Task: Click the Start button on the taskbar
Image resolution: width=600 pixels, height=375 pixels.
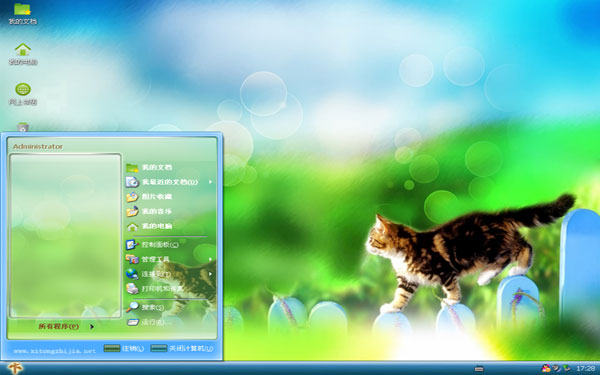Action: click(x=15, y=368)
